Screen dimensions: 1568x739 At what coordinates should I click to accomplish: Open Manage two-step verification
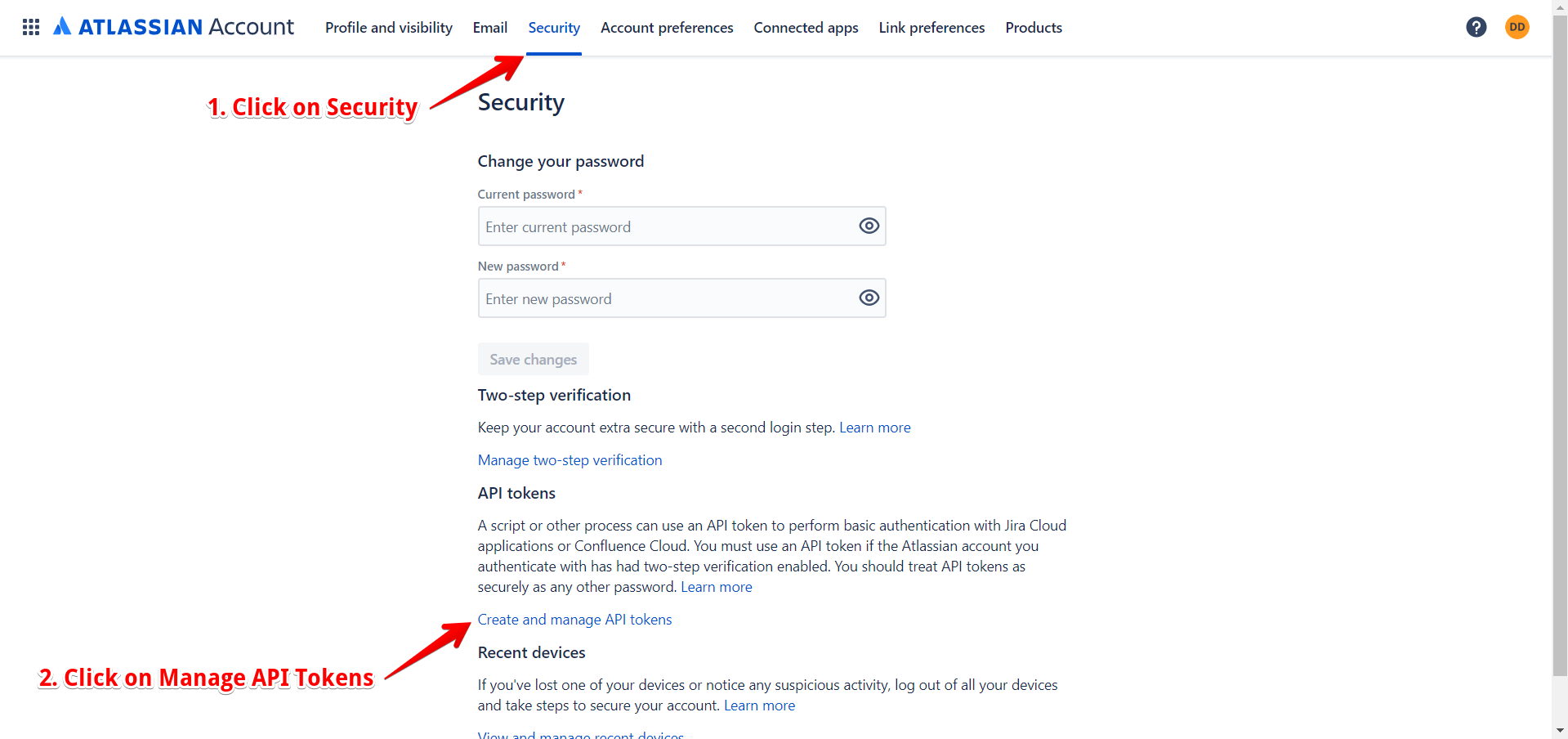[570, 459]
